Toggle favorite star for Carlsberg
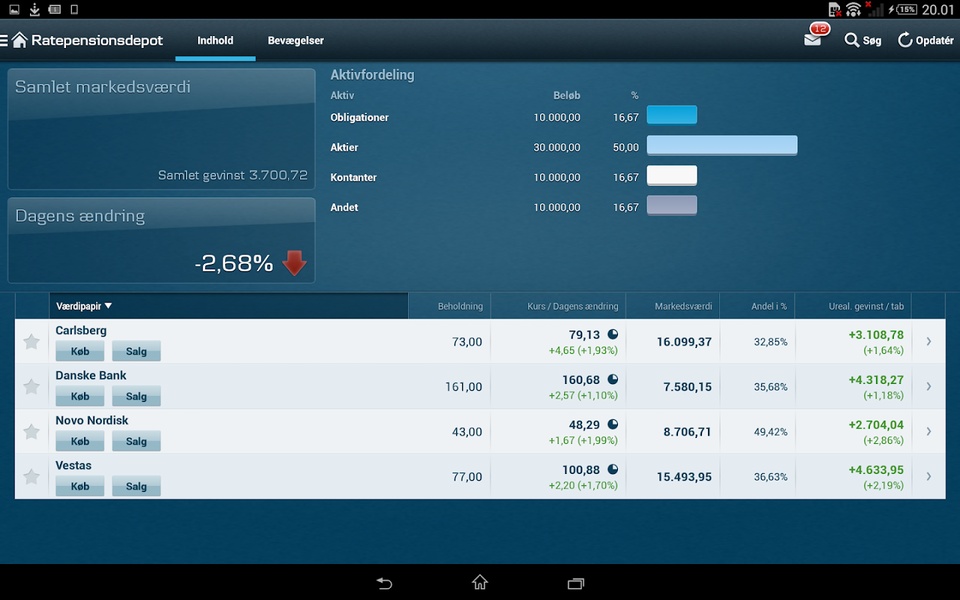 [x=31, y=342]
